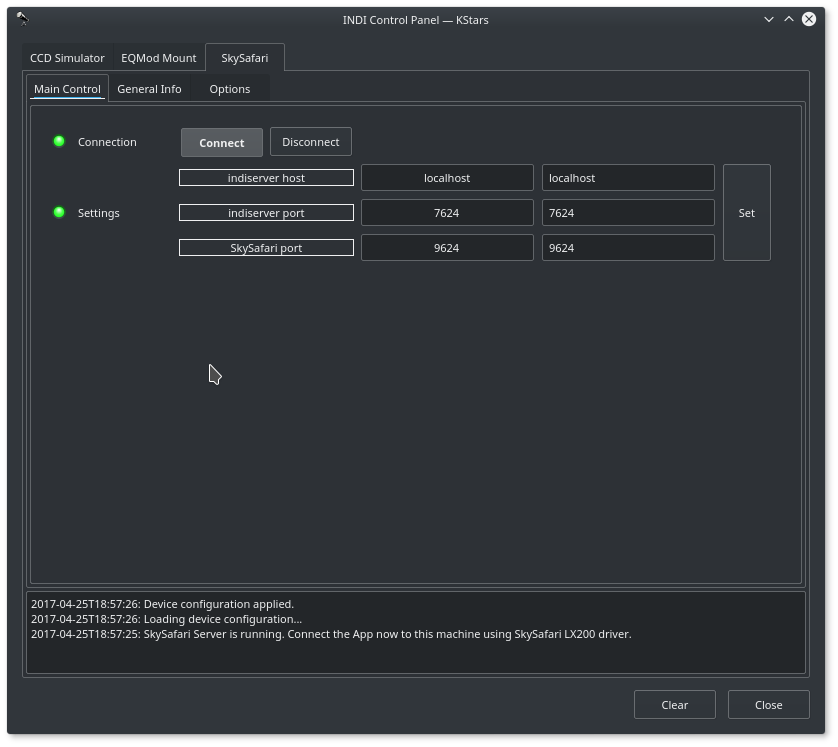Edit the indiserver host input field
The image size is (838, 747).
click(x=628, y=177)
